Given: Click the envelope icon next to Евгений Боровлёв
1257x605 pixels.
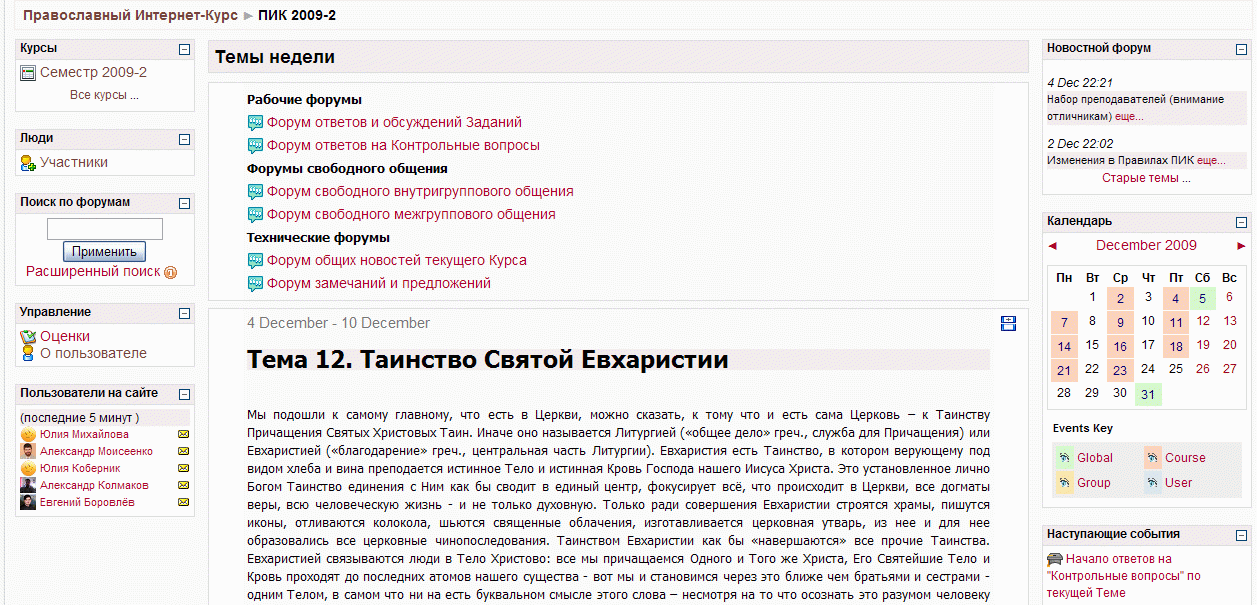Looking at the screenshot, I should pos(183,500).
